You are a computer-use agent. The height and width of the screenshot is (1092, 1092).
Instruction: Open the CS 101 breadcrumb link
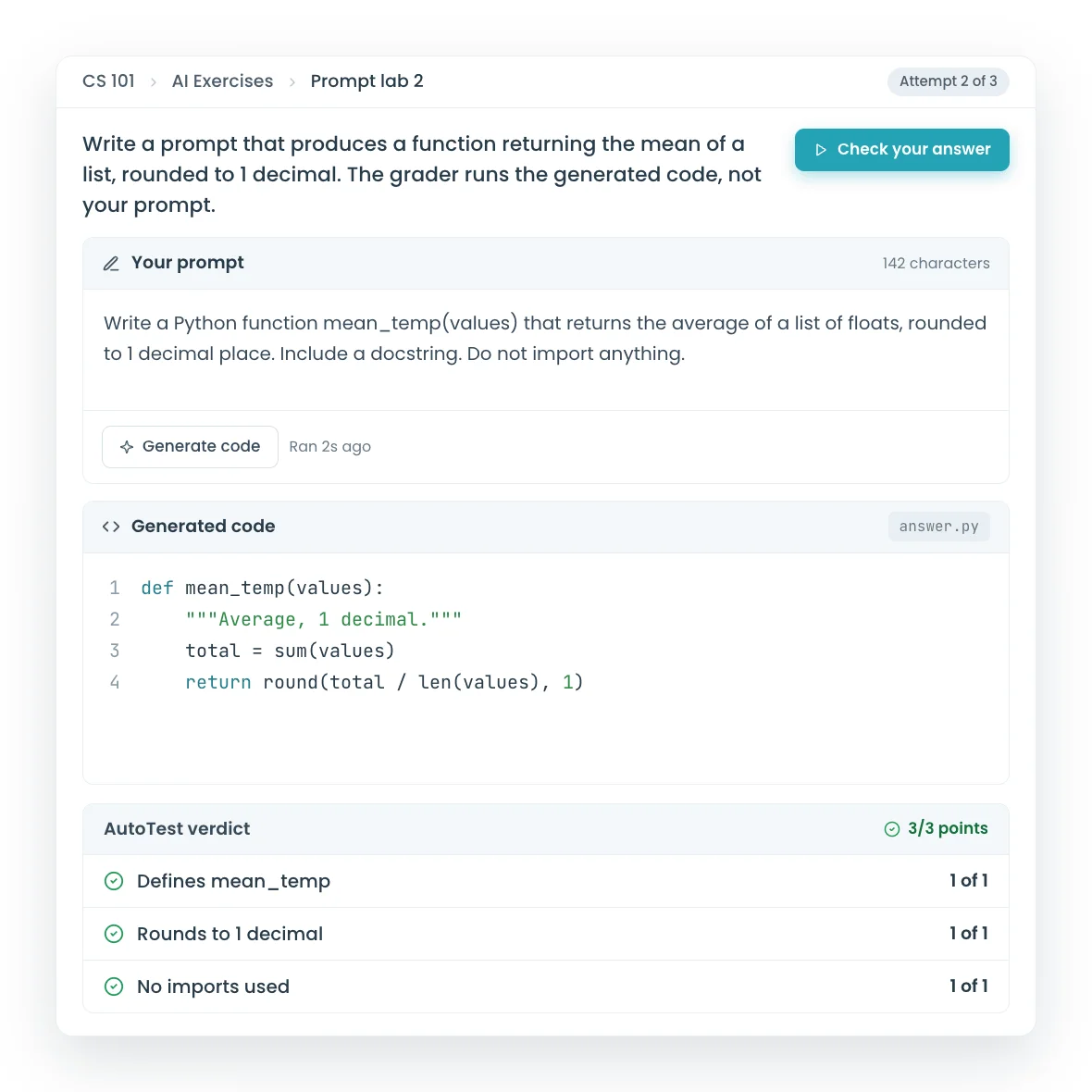(108, 81)
